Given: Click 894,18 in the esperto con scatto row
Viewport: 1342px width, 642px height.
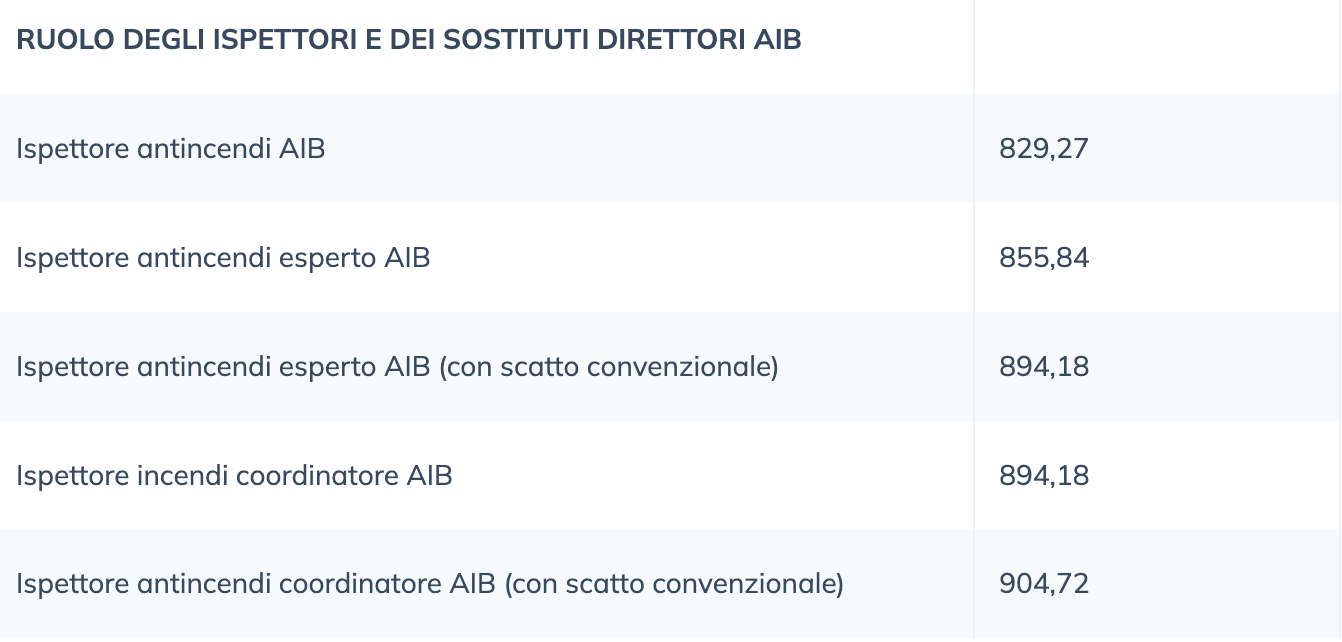Looking at the screenshot, I should pos(1044,367).
